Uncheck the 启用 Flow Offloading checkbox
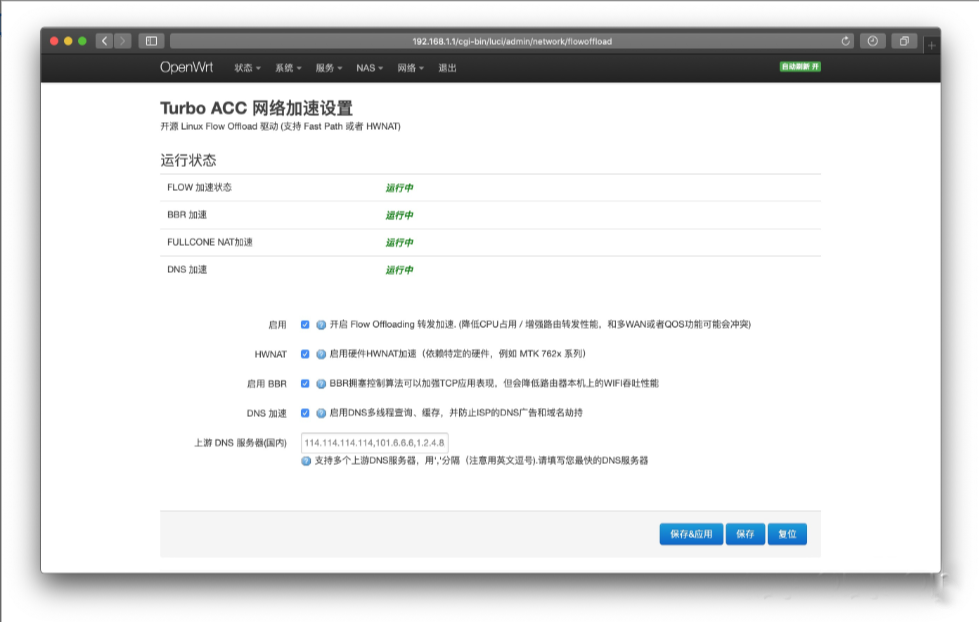The height and width of the screenshot is (622, 979). [x=303, y=324]
